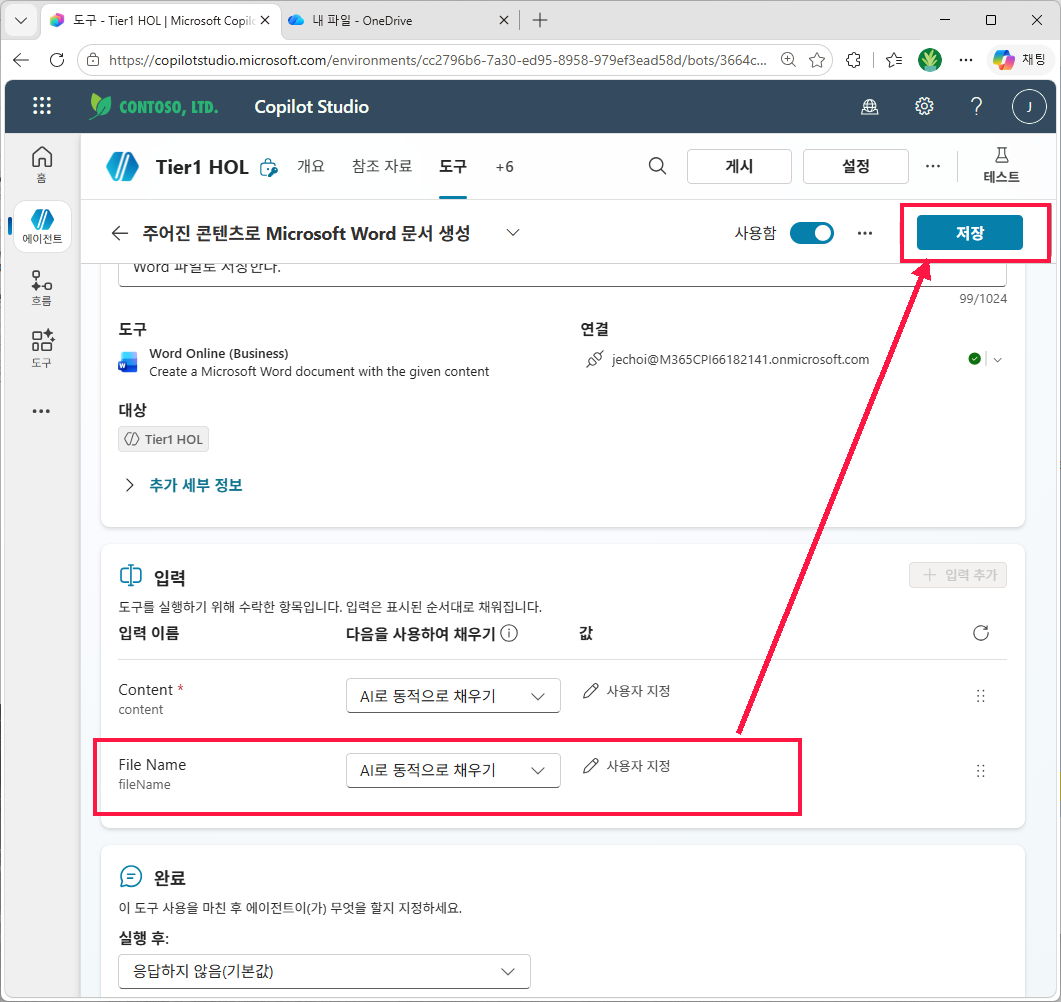Open the Copilot 채팅 button in browser toolbar
1061x1002 pixels.
[x=1018, y=60]
